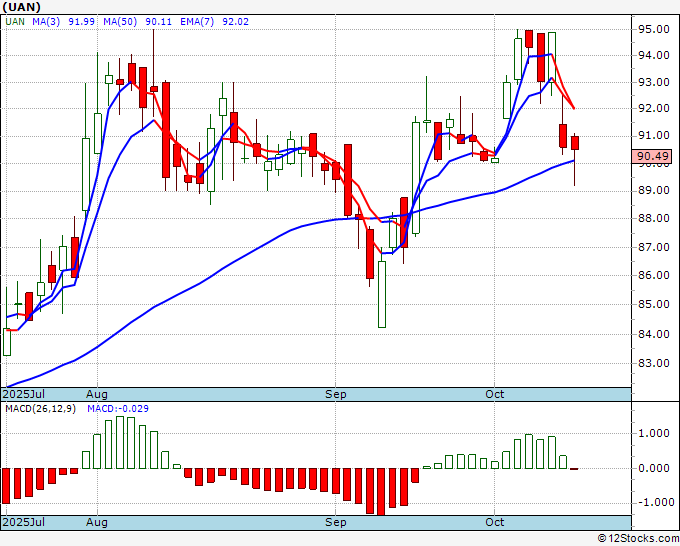Click the 93.00 price axis label
Screen dimensions: 680x546
coord(654,82)
